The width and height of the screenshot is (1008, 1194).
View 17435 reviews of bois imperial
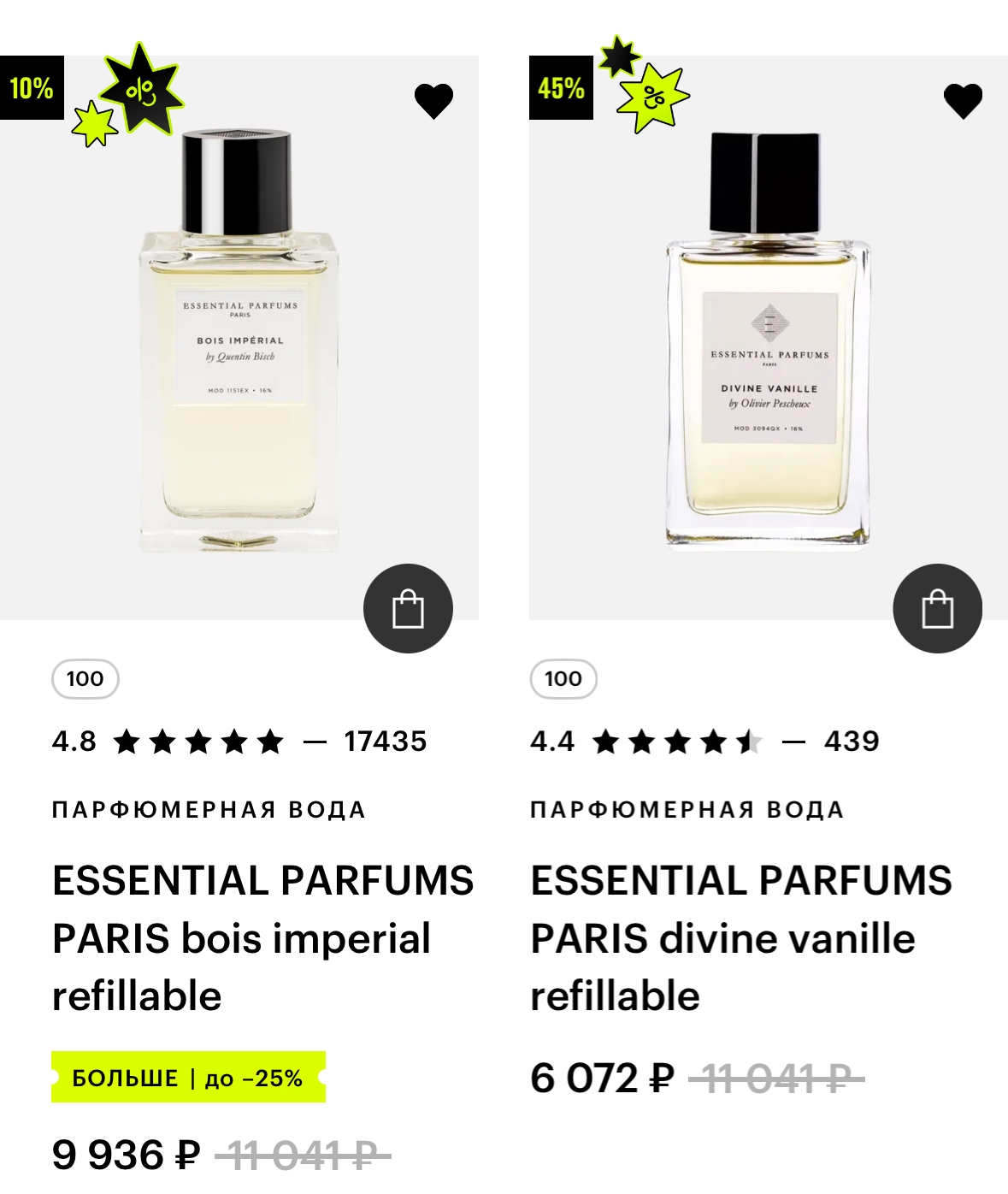(386, 741)
